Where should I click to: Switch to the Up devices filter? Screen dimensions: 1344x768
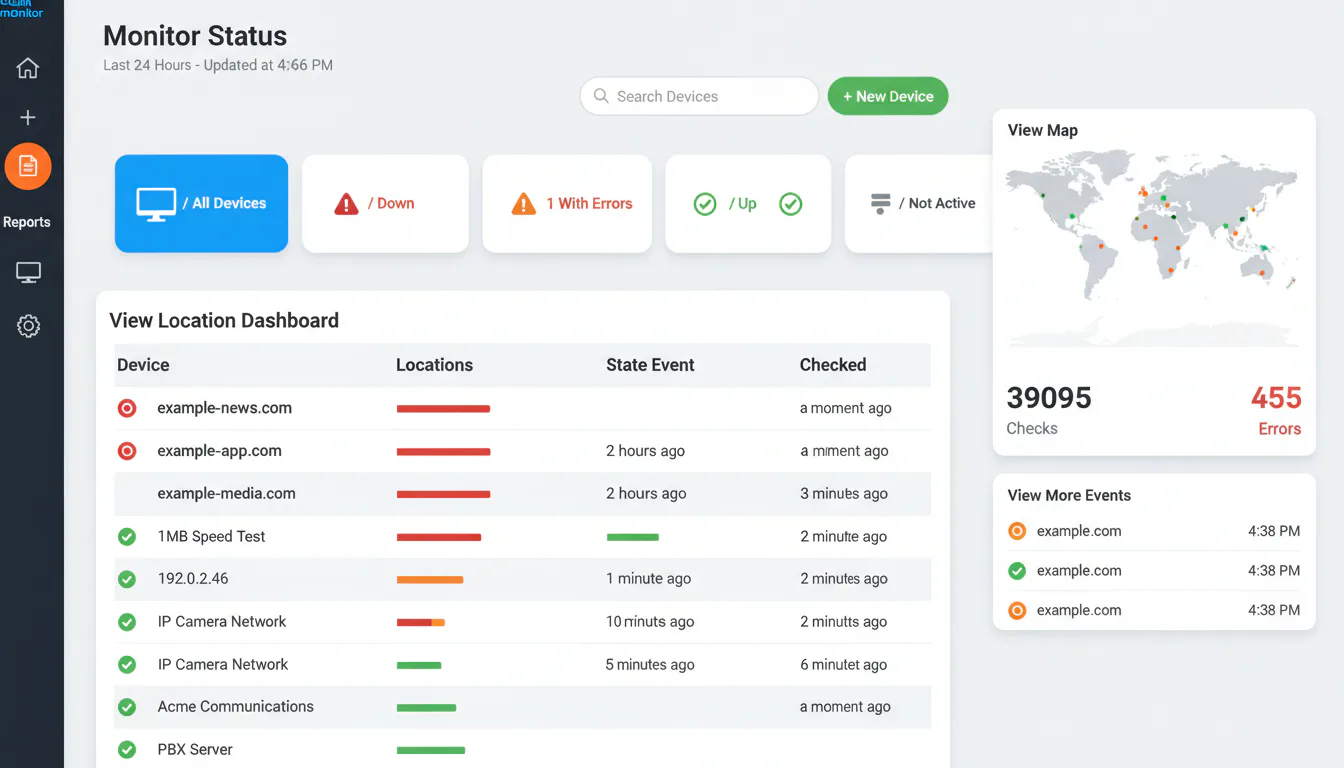(748, 203)
